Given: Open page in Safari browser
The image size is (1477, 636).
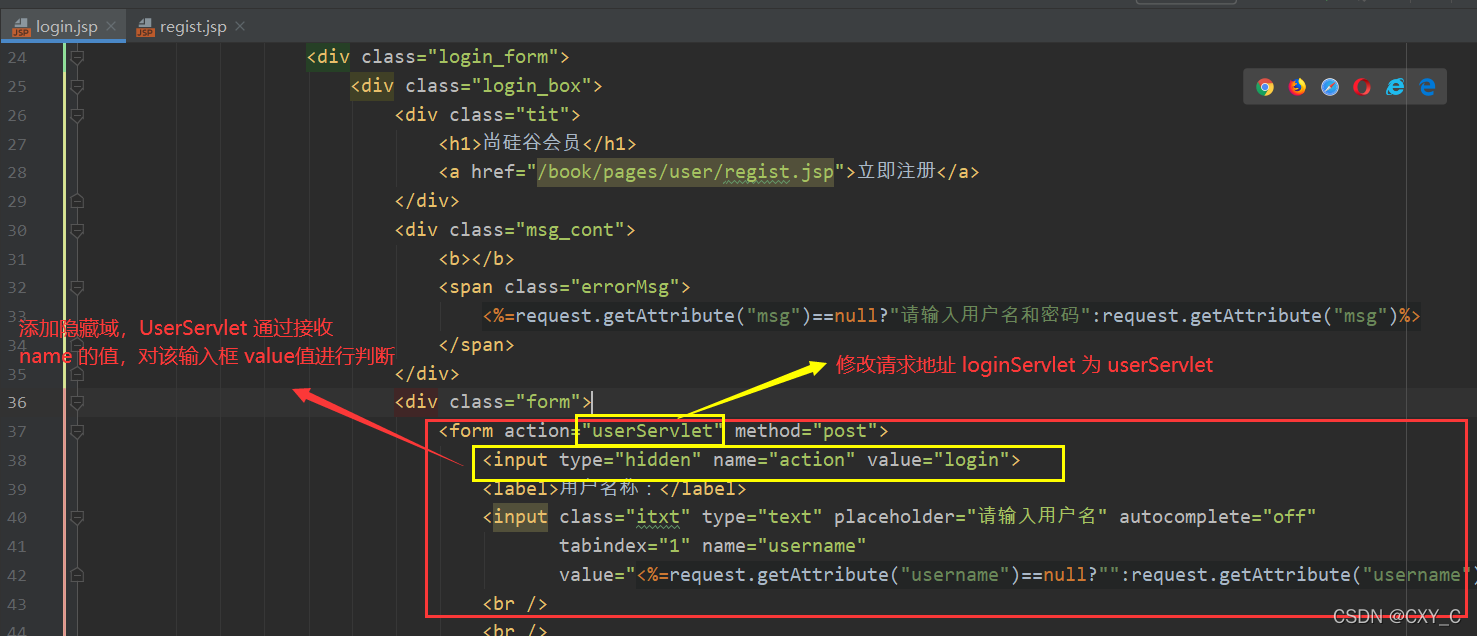Looking at the screenshot, I should pos(1329,87).
